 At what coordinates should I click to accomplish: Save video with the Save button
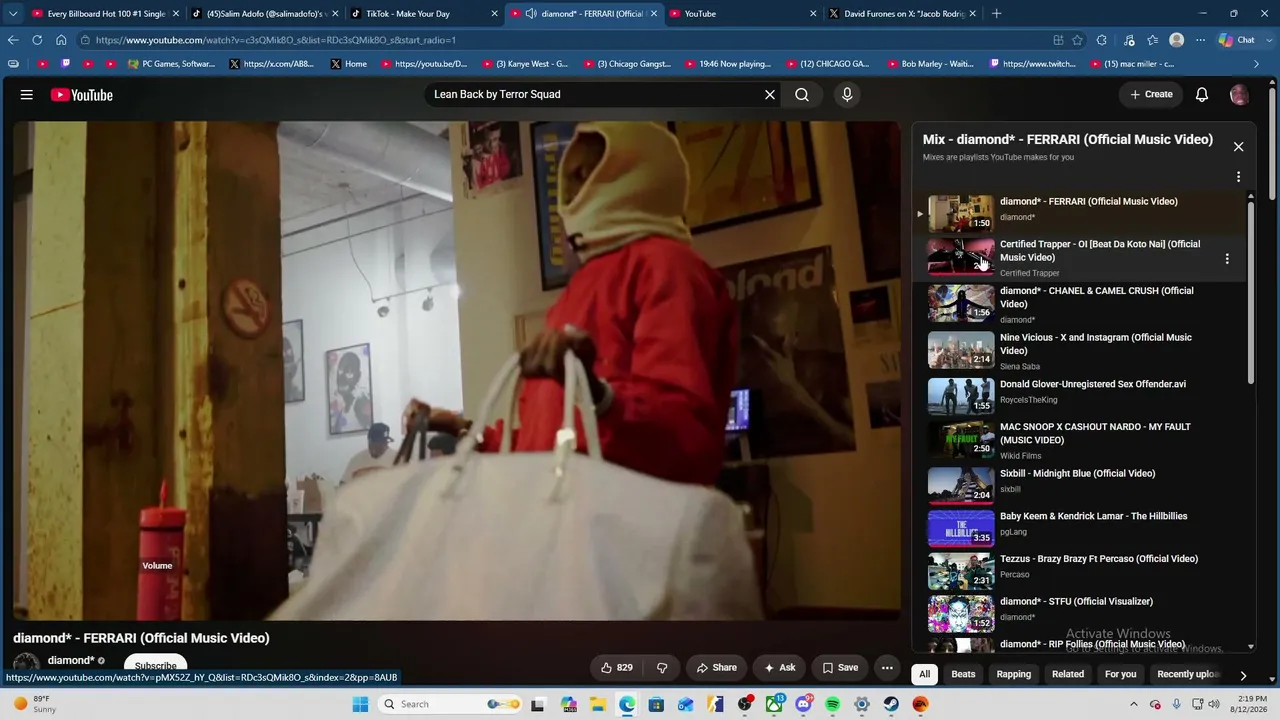pyautogui.click(x=840, y=668)
